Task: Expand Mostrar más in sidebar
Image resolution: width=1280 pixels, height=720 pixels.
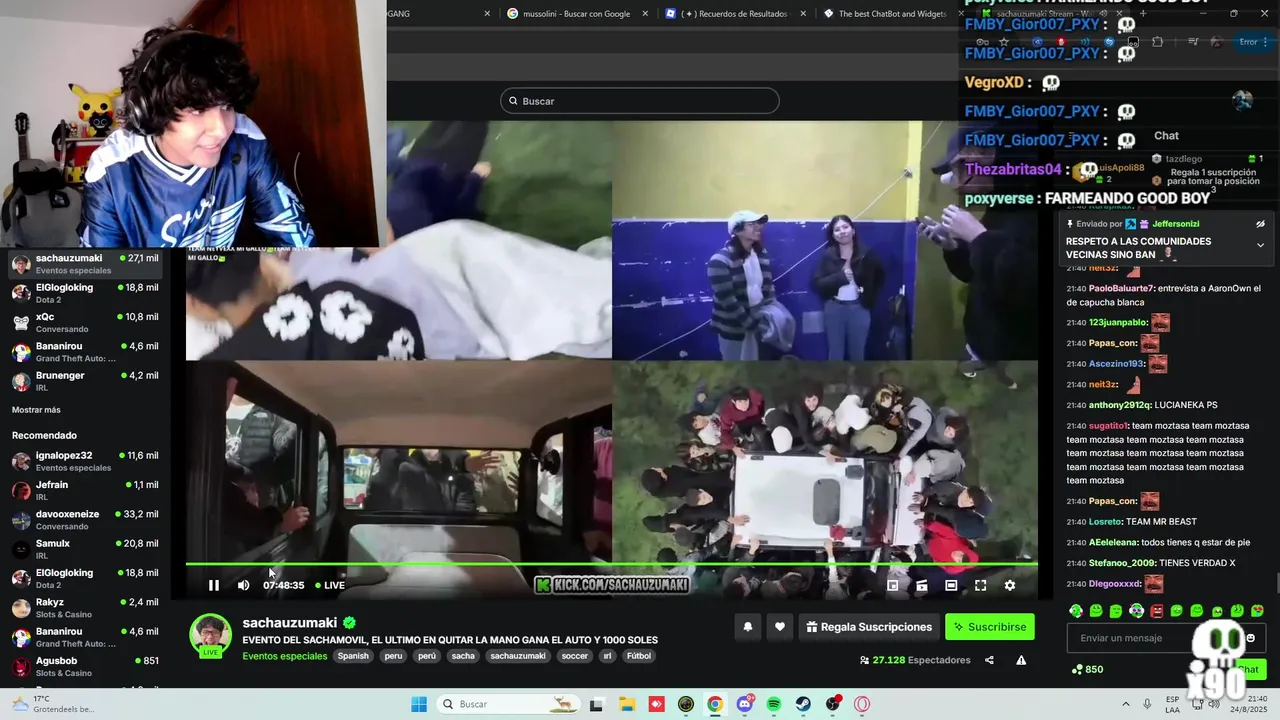Action: [36, 410]
